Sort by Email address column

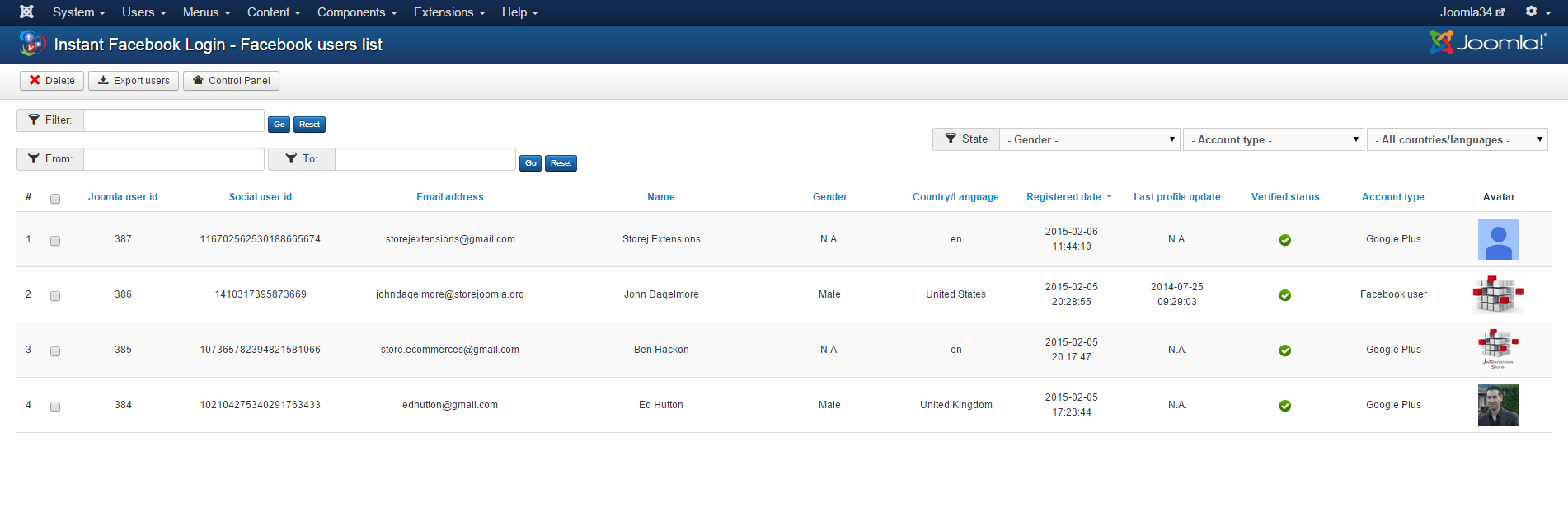click(450, 197)
